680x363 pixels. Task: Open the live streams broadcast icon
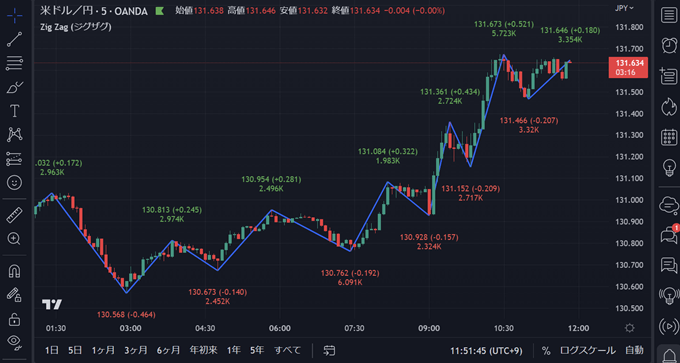[x=669, y=295]
